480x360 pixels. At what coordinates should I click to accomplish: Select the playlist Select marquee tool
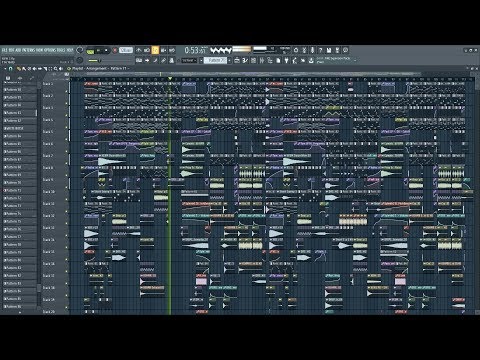coord(50,68)
